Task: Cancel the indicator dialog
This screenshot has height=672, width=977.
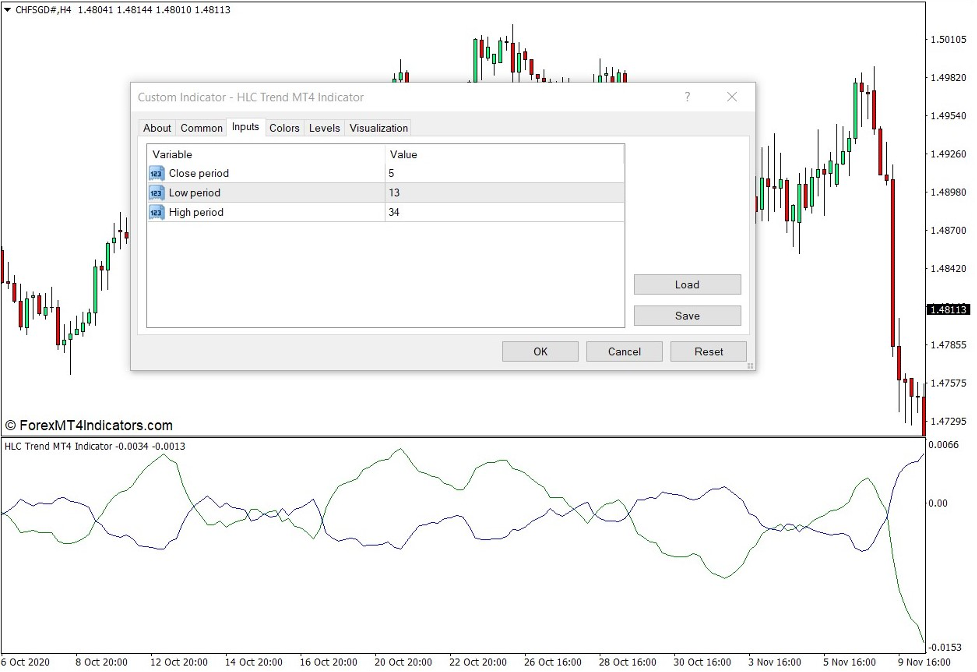Action: pyautogui.click(x=624, y=351)
